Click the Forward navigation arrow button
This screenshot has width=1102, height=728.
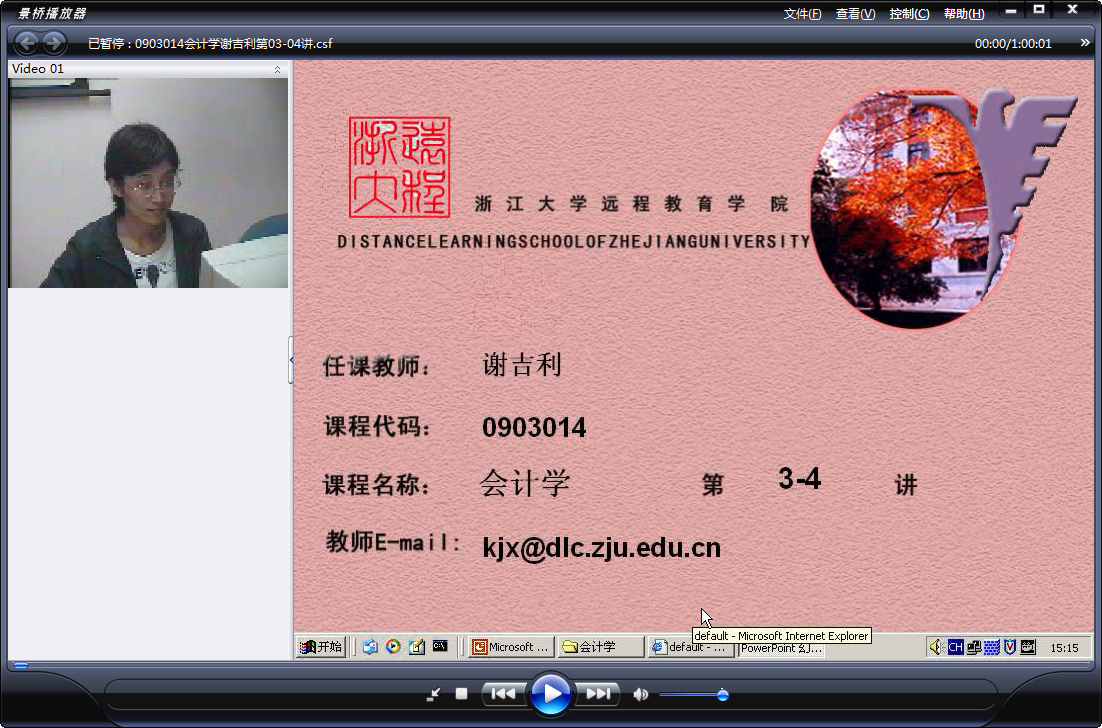(54, 44)
